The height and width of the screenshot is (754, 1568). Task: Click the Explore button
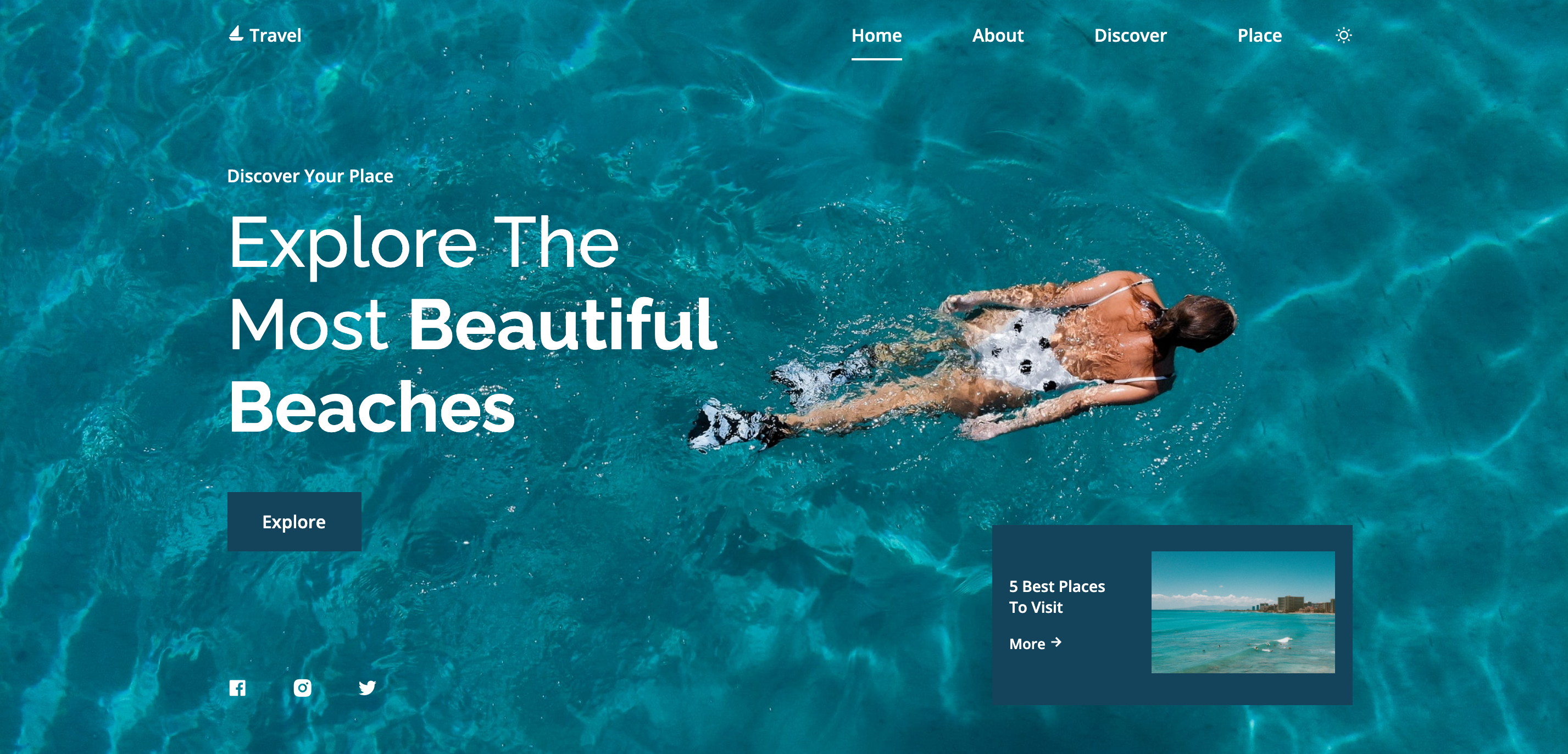(294, 522)
